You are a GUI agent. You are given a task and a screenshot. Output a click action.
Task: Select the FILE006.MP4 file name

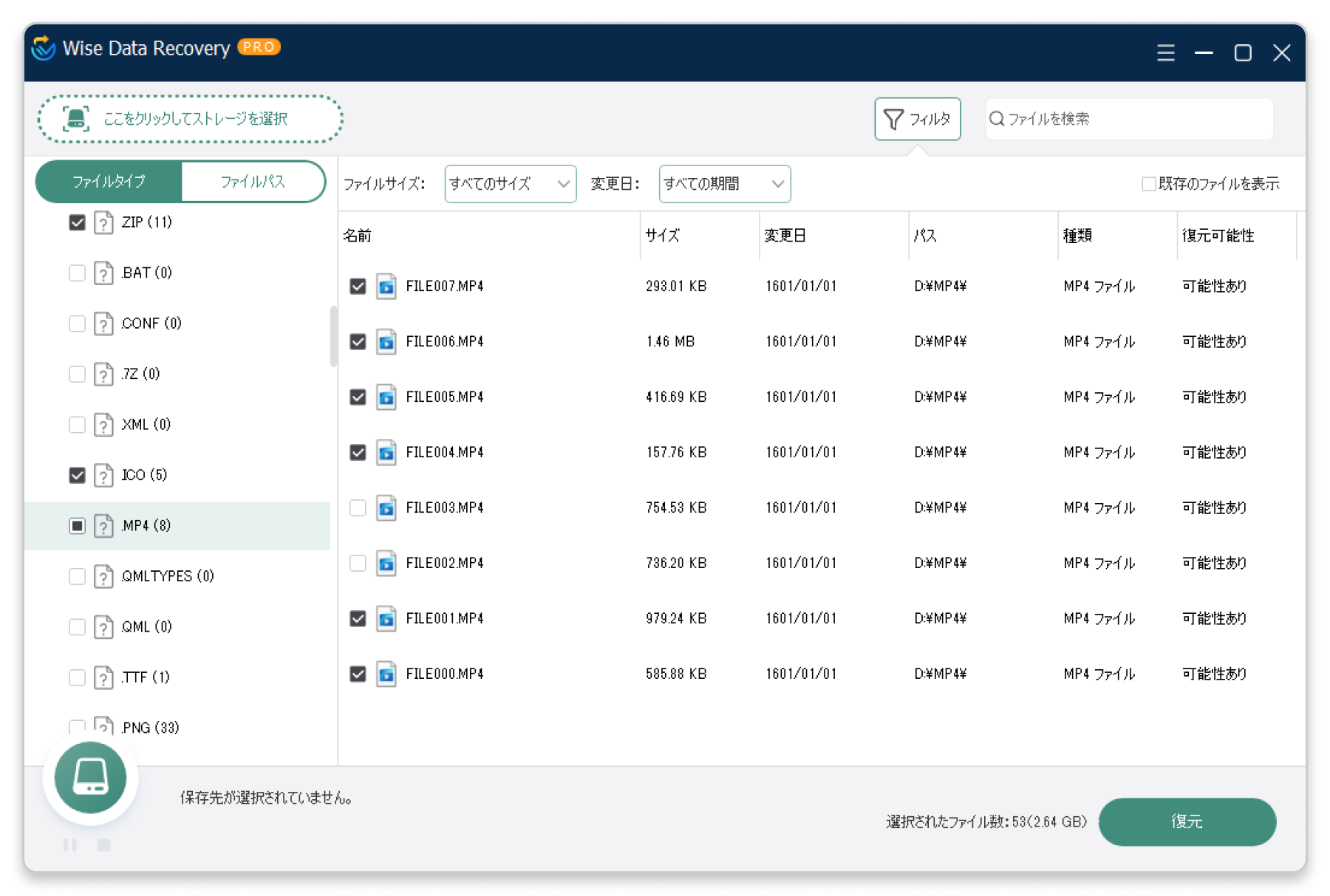[x=445, y=341]
